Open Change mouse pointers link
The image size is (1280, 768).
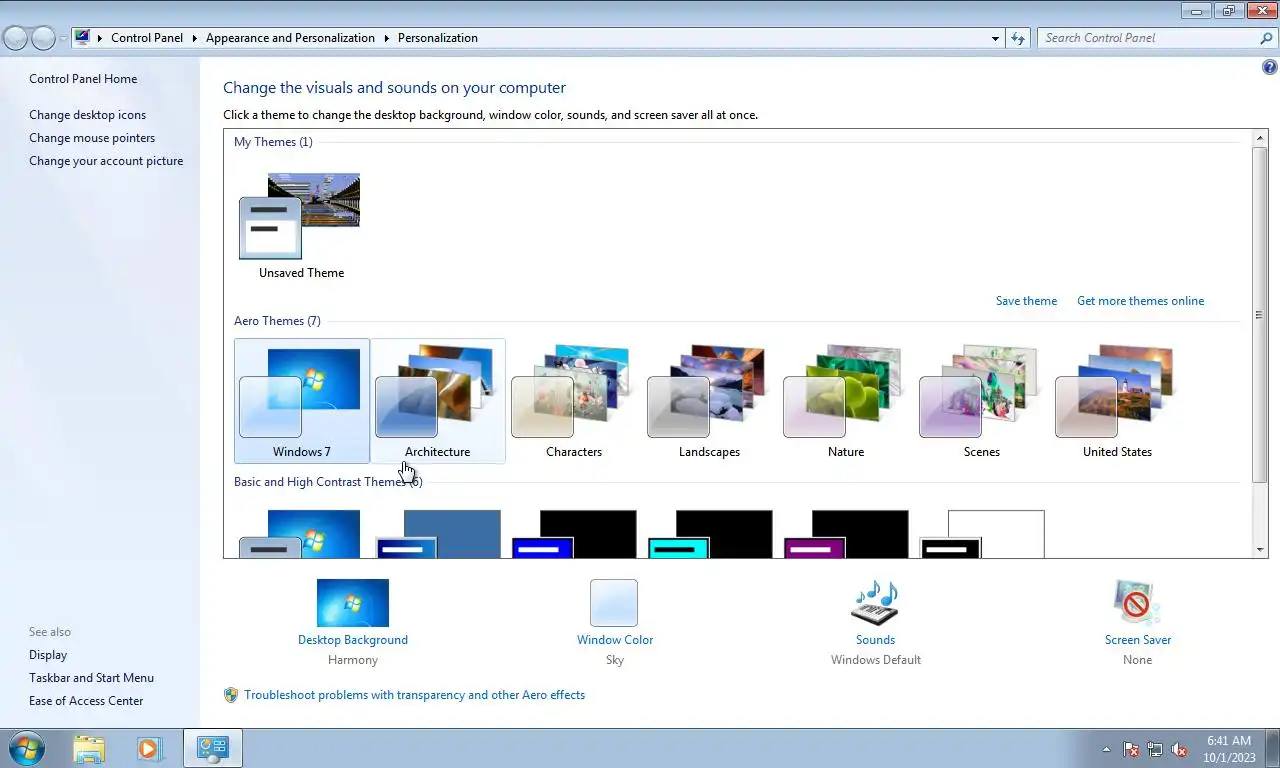click(x=92, y=138)
